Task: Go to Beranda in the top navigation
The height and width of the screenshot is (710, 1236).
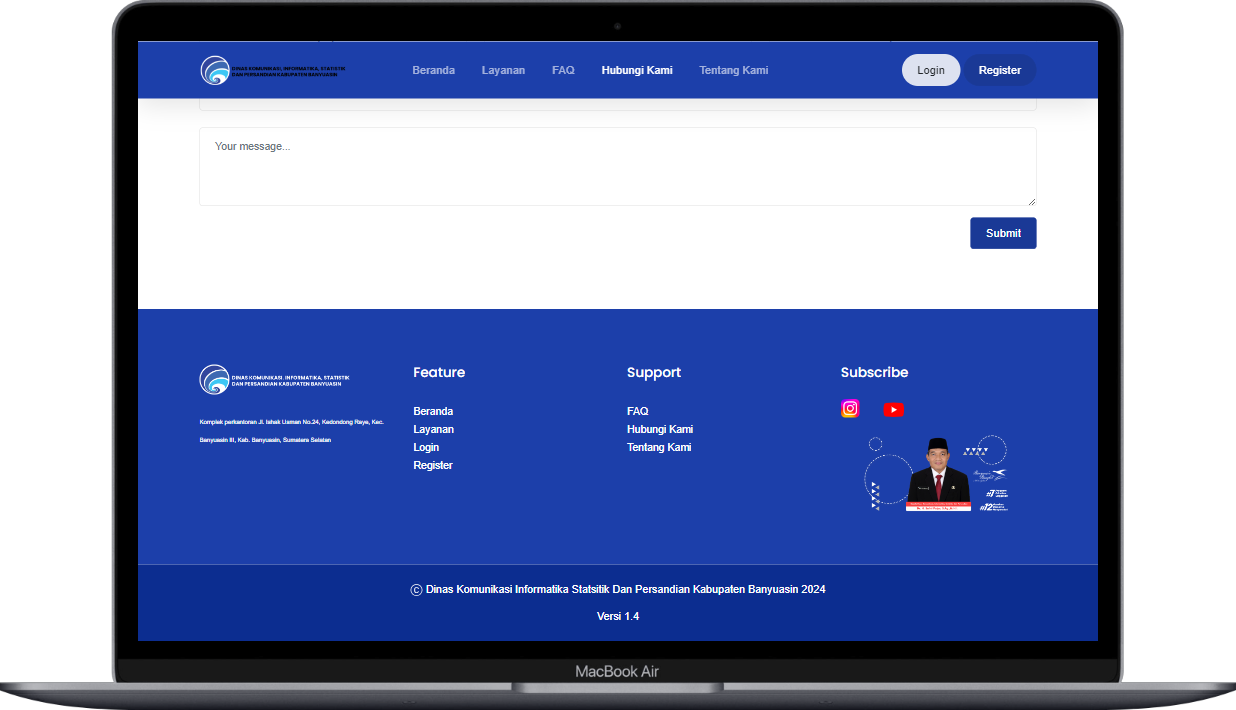Action: 434,70
